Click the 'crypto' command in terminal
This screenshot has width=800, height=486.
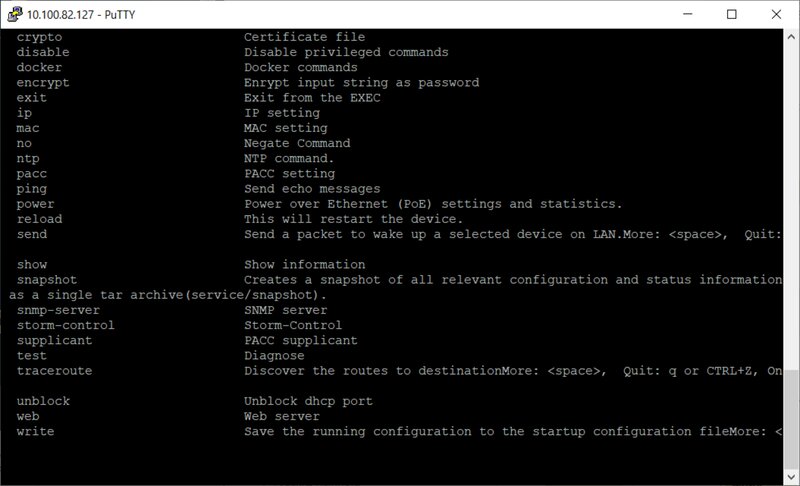coord(39,38)
